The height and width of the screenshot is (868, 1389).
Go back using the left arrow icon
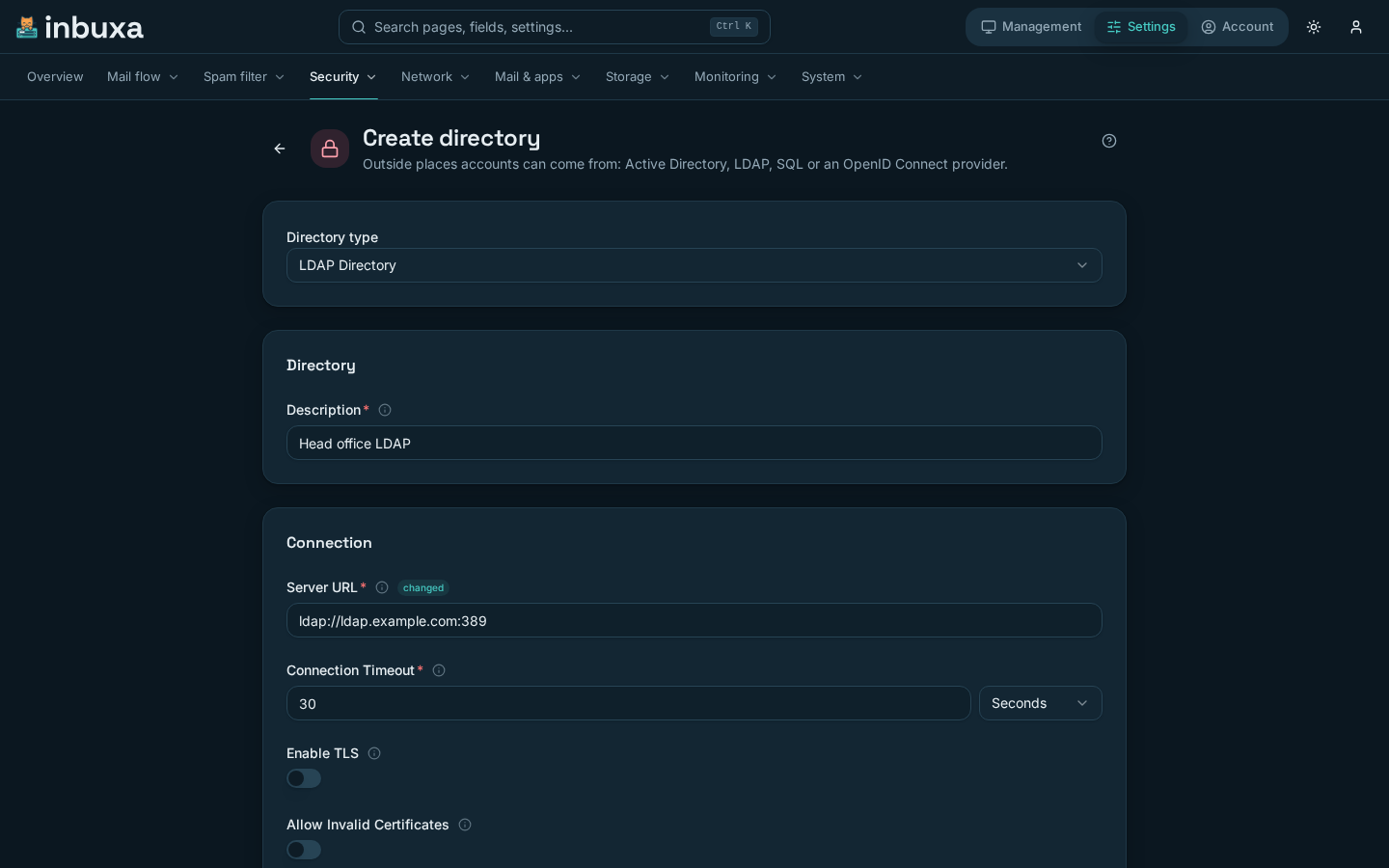280,149
